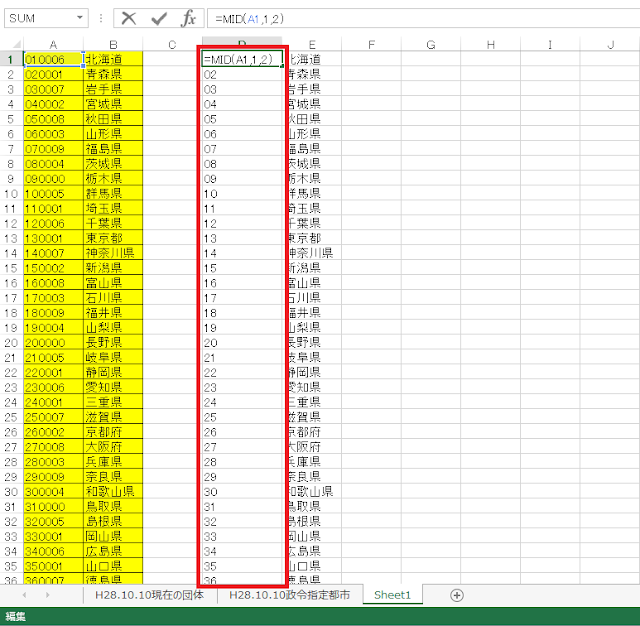Image resolution: width=640 pixels, height=626 pixels.
Task: Click the Enter checkmark icon in formula bar
Action: [x=158, y=19]
